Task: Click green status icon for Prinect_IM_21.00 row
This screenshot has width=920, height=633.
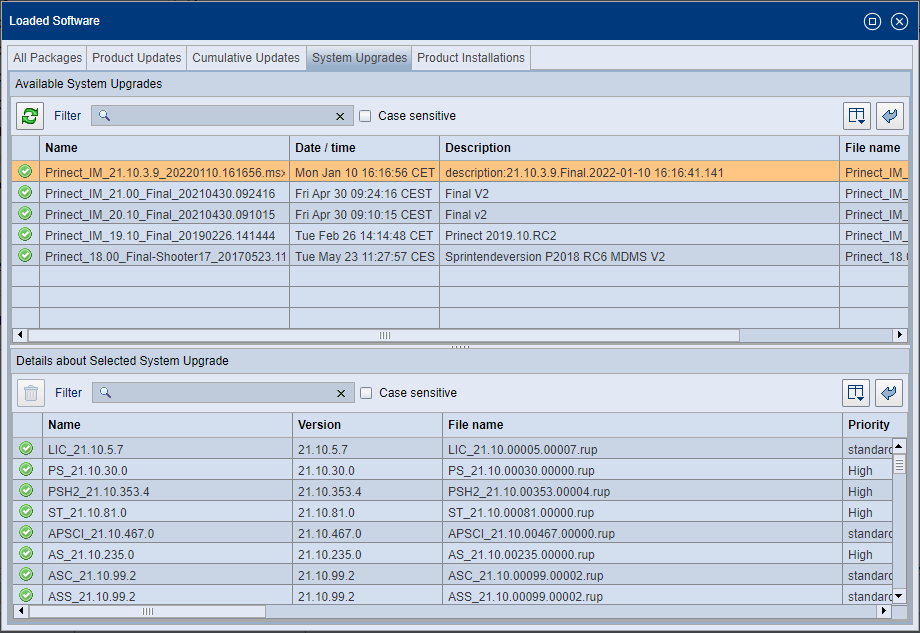Action: pos(25,194)
